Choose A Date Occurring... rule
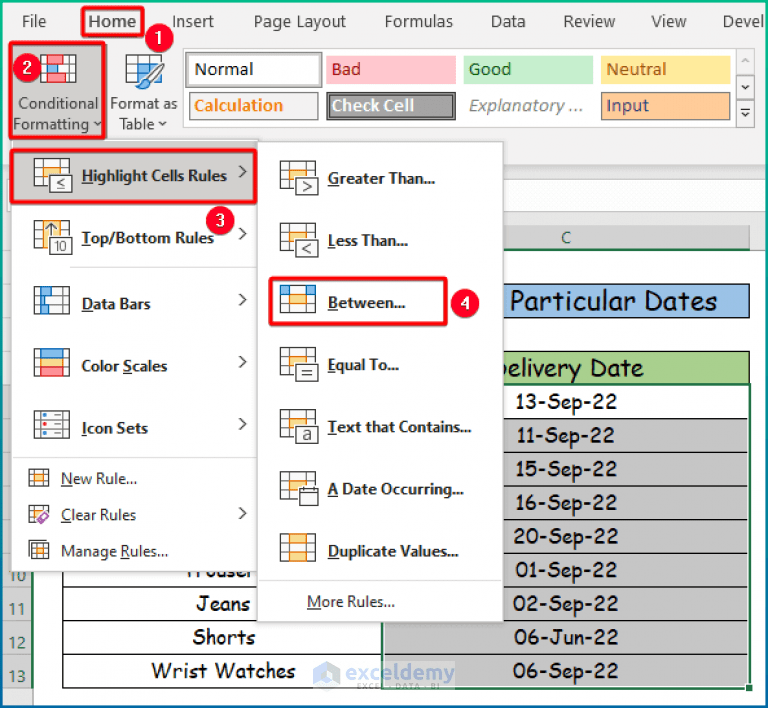 click(381, 489)
